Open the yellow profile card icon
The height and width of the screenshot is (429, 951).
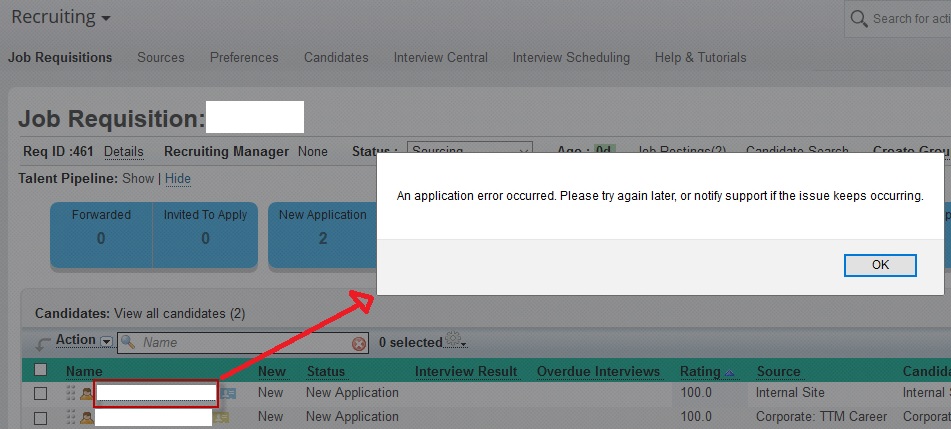[x=221, y=417]
